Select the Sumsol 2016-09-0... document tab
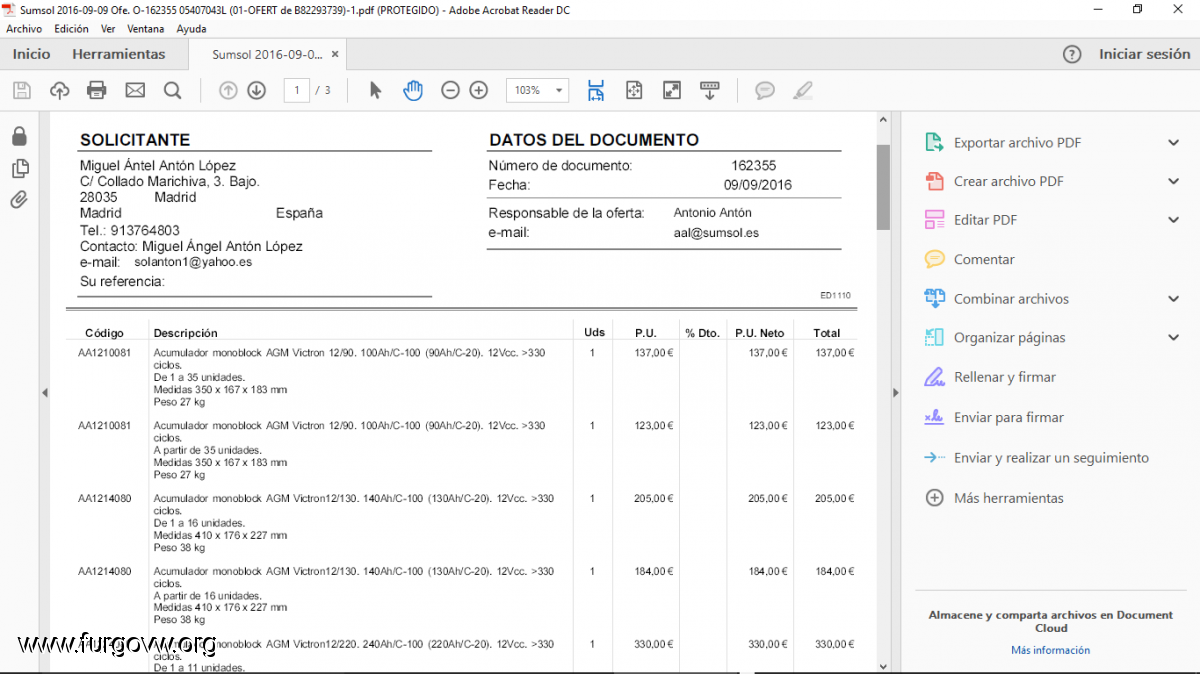Viewport: 1200px width, 674px height. click(x=267, y=55)
